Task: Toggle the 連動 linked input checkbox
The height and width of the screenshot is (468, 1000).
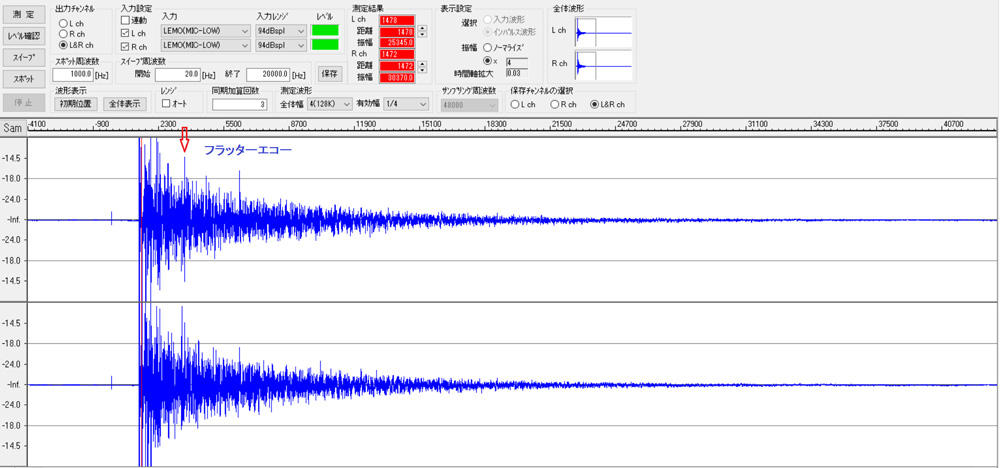Action: coord(126,20)
